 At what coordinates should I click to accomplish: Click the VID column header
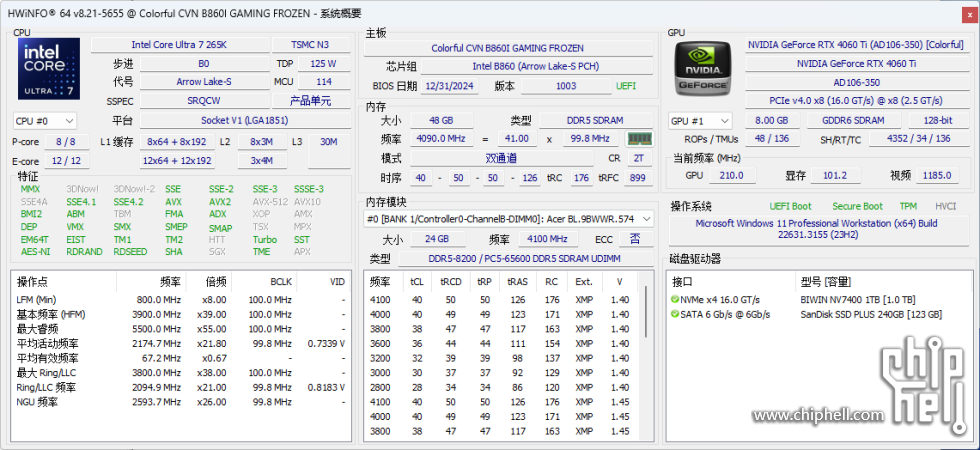[323, 282]
